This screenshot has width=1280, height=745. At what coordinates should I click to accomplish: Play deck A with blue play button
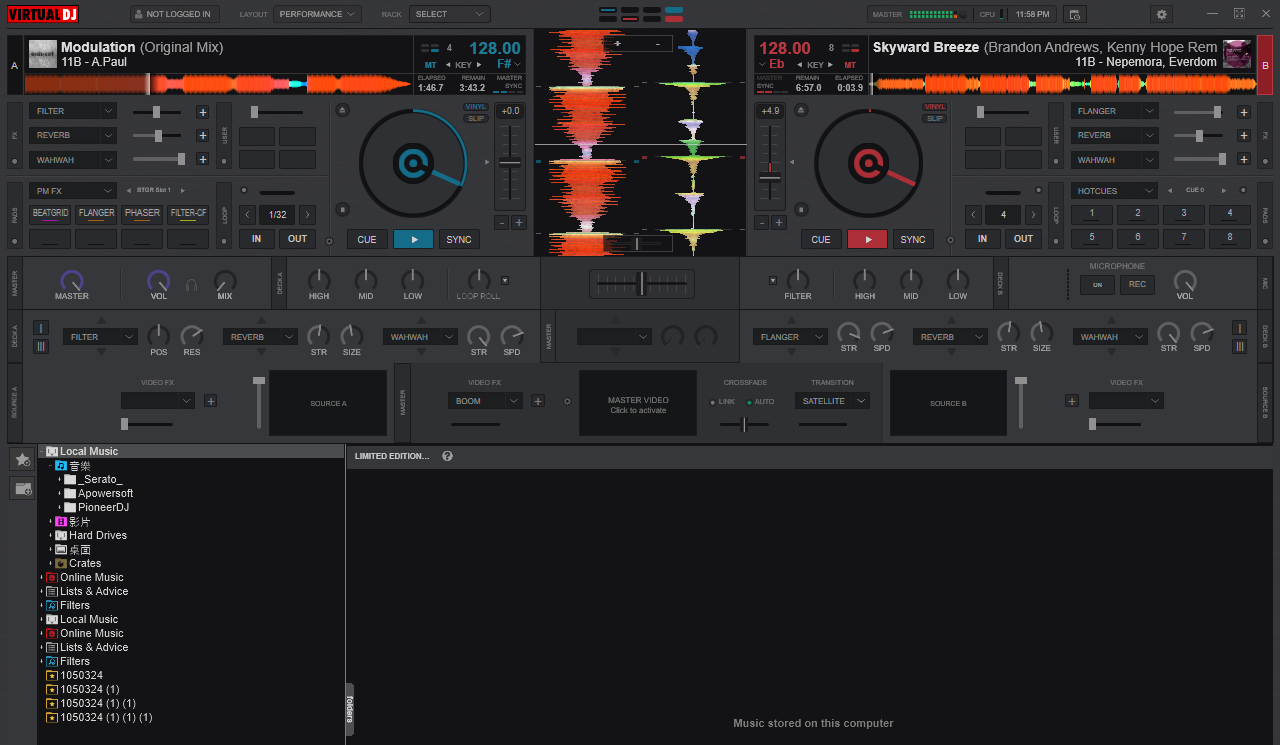pos(413,239)
